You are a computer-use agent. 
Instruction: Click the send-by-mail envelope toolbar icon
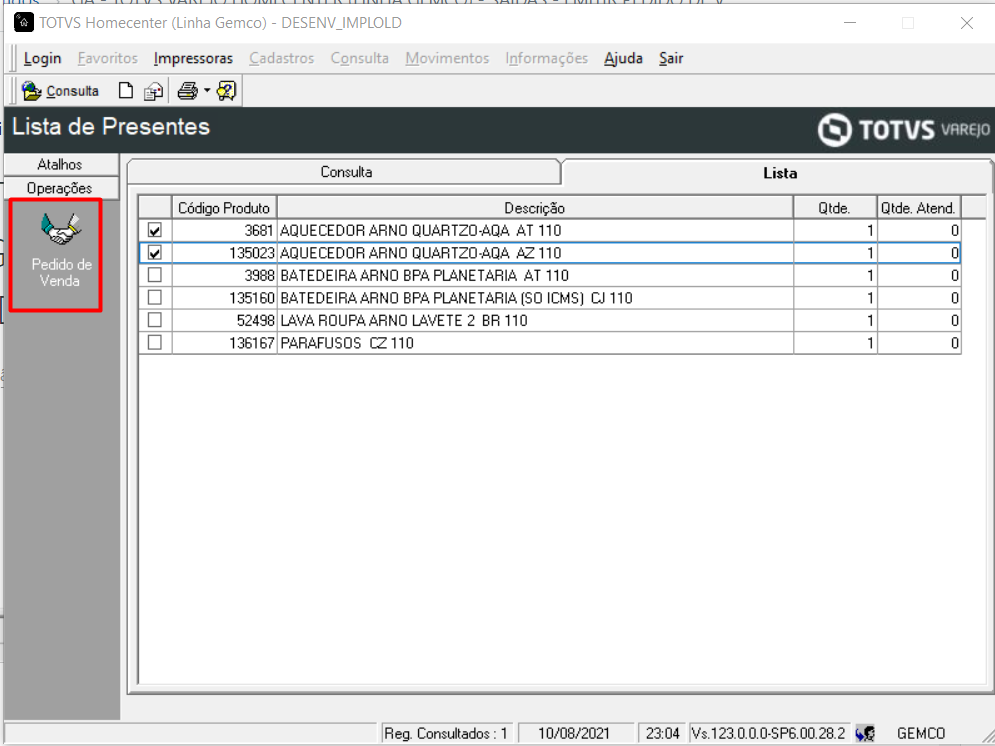(x=154, y=91)
